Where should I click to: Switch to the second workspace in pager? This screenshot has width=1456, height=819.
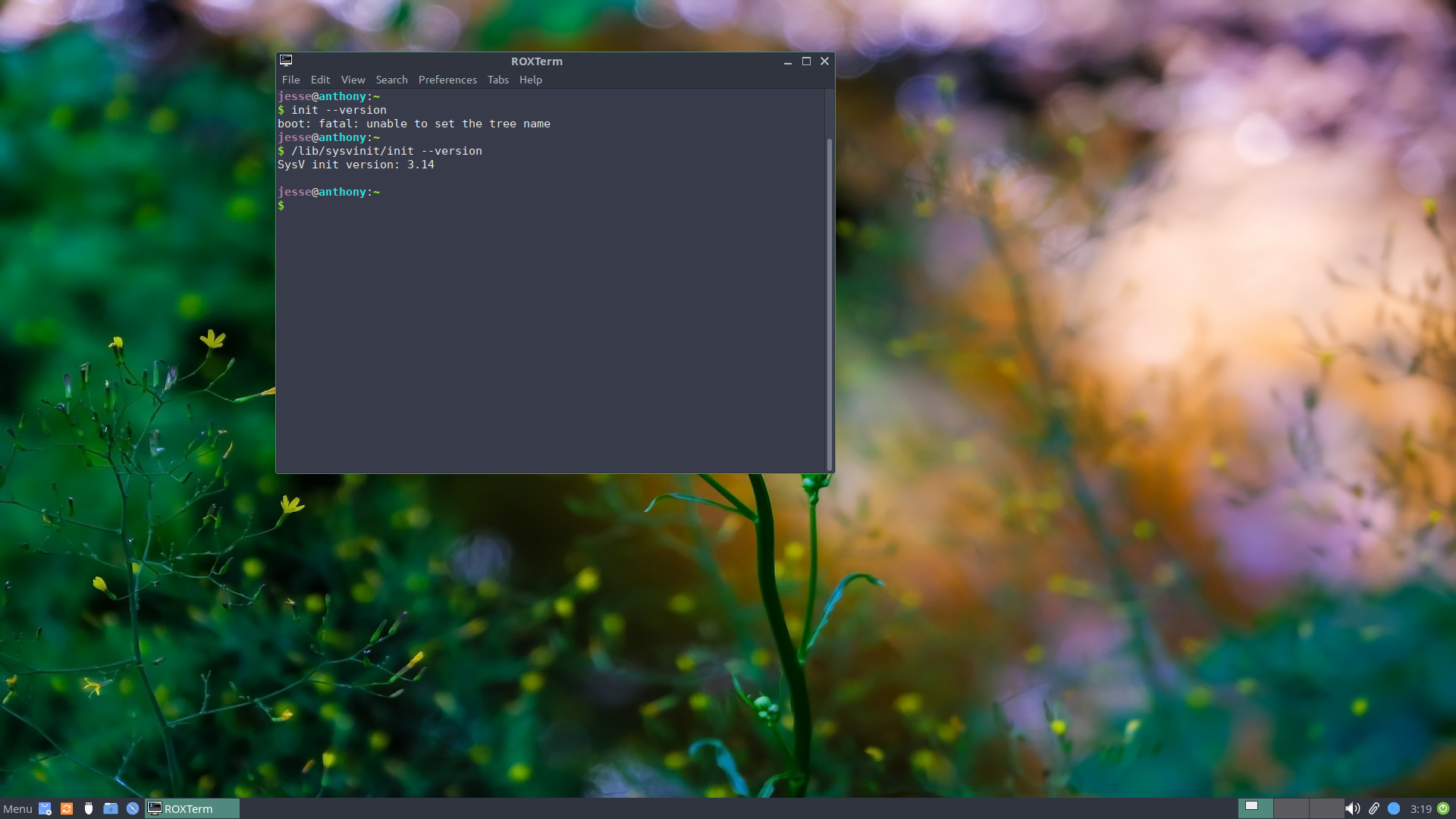1291,808
